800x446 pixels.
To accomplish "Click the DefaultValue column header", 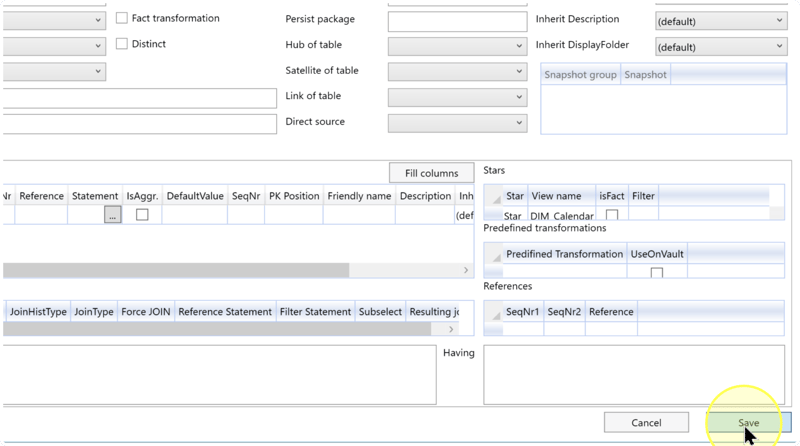I will tap(195, 196).
